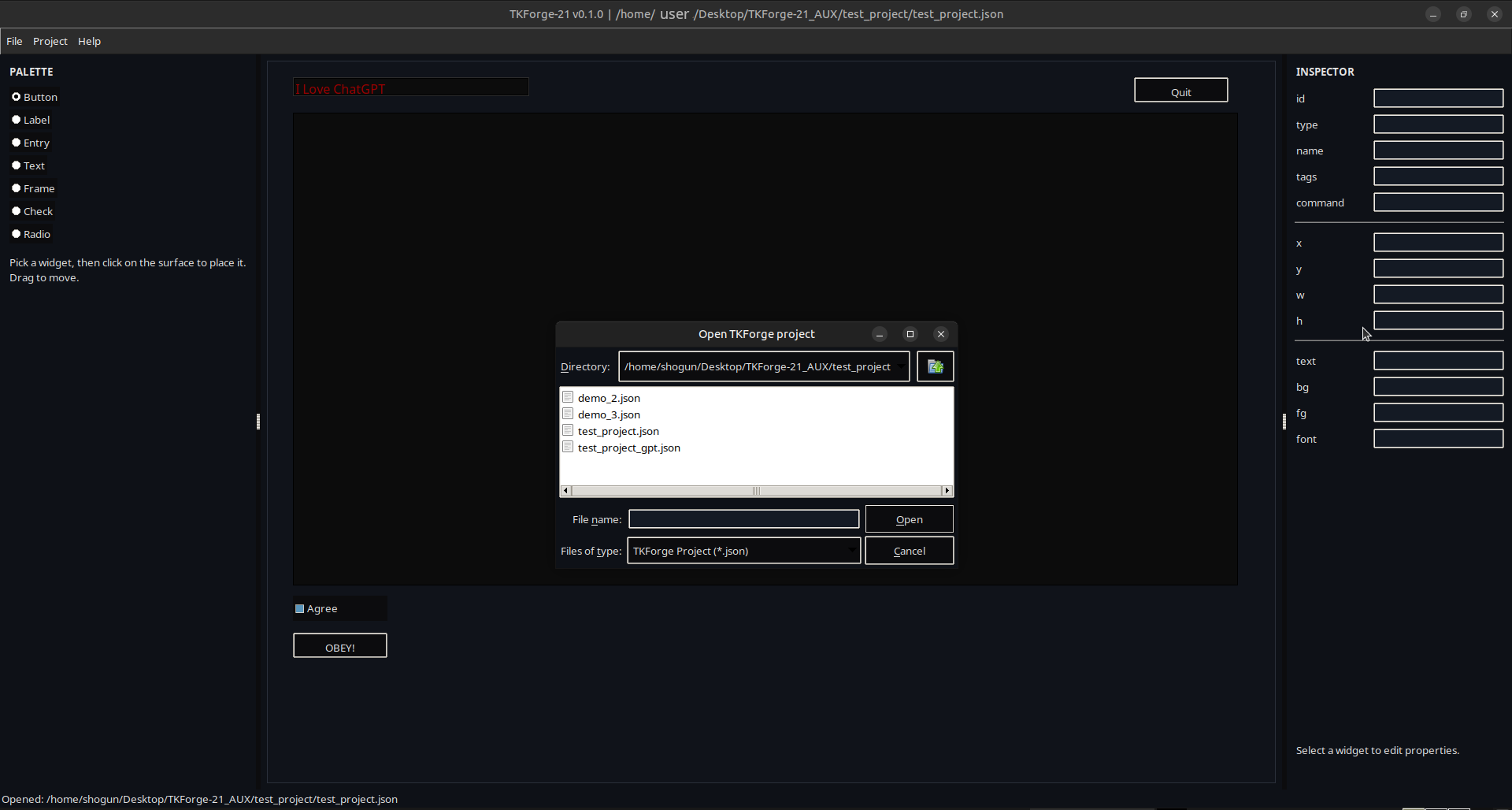Open the File menu
The image size is (1512, 810).
tap(14, 41)
